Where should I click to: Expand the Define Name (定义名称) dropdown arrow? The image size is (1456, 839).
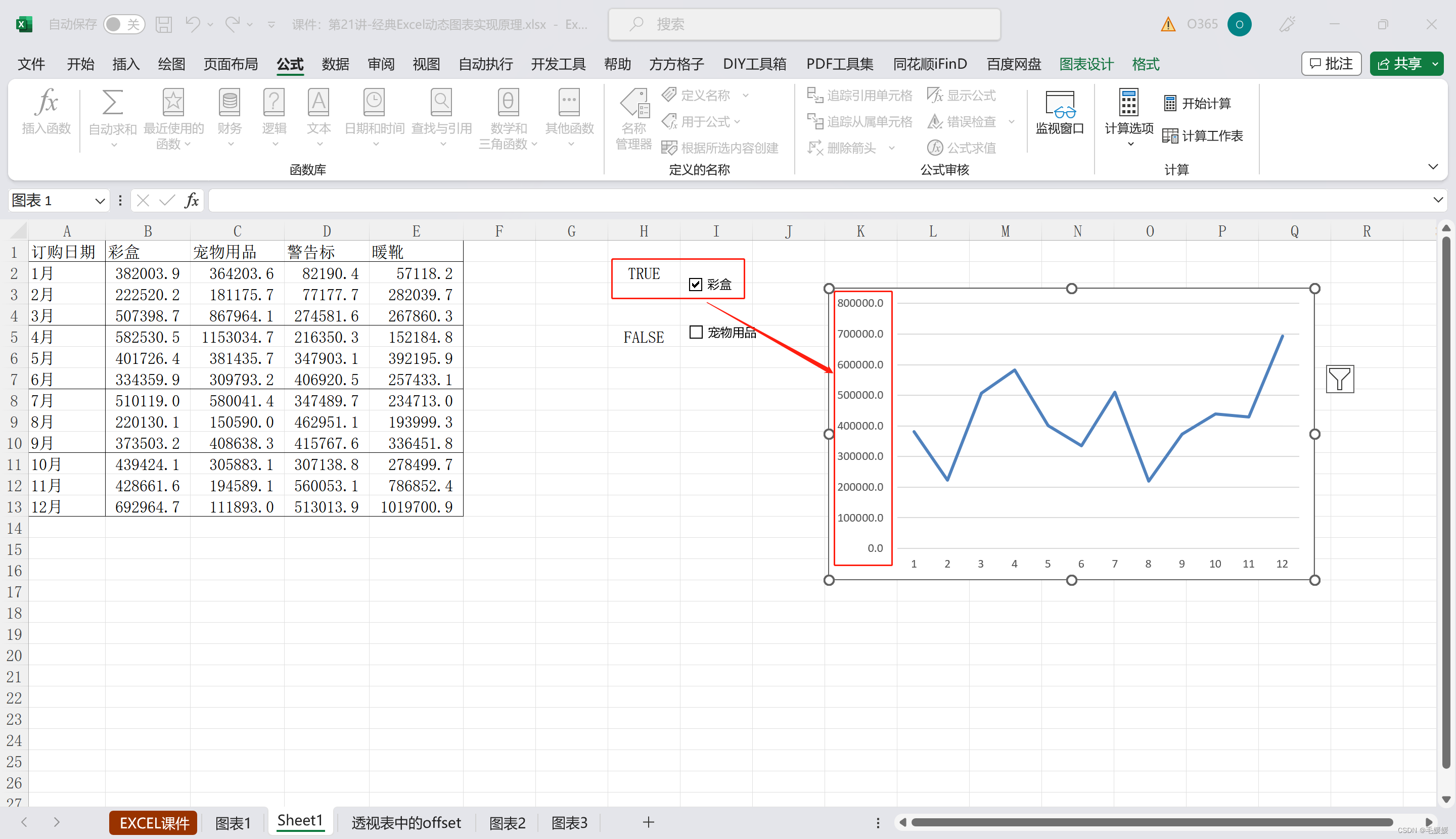pyautogui.click(x=746, y=95)
